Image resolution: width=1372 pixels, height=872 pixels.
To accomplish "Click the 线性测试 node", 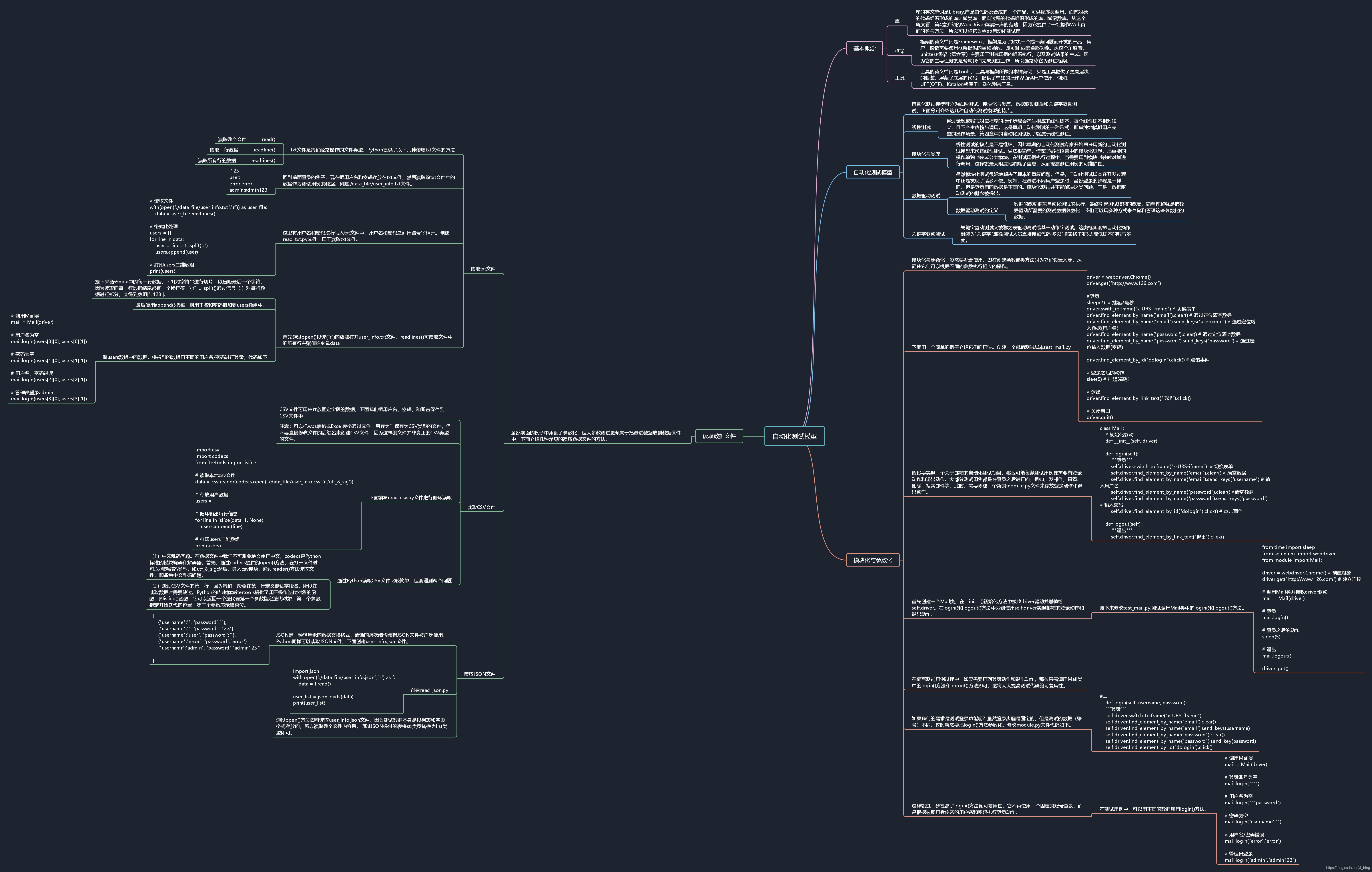I will [921, 128].
